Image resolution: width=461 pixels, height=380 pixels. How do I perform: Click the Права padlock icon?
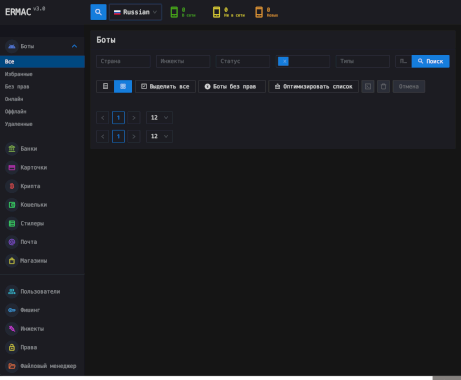coord(12,347)
